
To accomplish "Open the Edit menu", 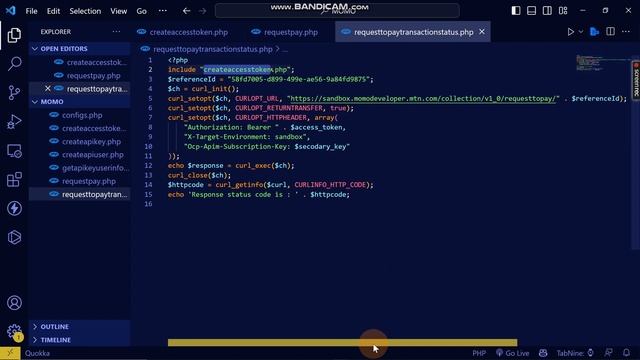I will click(53, 11).
